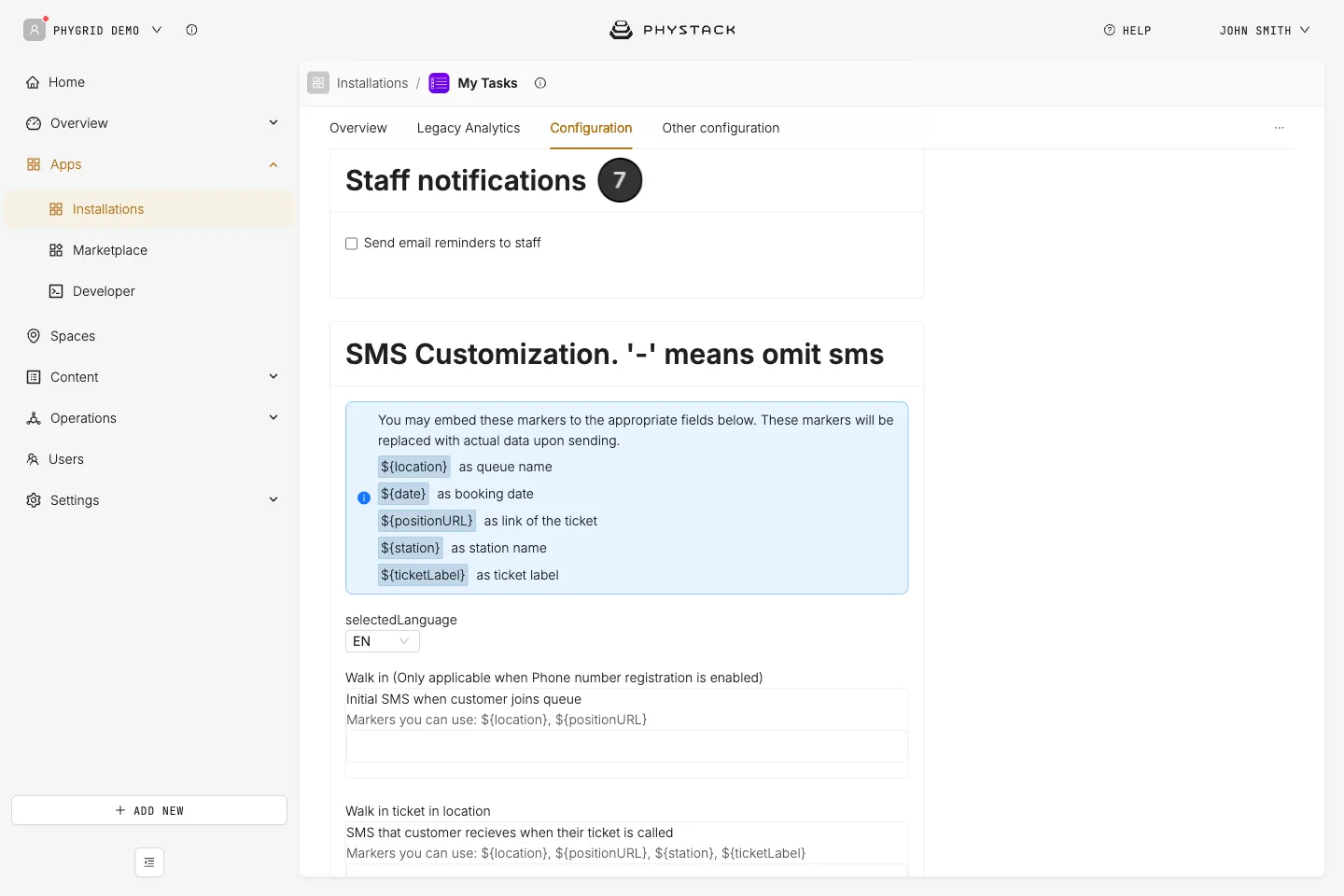1344x896 pixels.
Task: Click the purple My Tasks app icon
Action: point(439,83)
